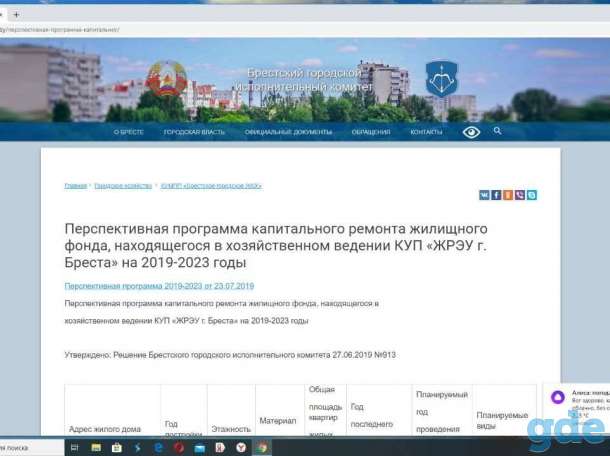Launch Microsoft Edge from taskbar
Screen dimensions: 610x456
pyautogui.click(x=158, y=448)
